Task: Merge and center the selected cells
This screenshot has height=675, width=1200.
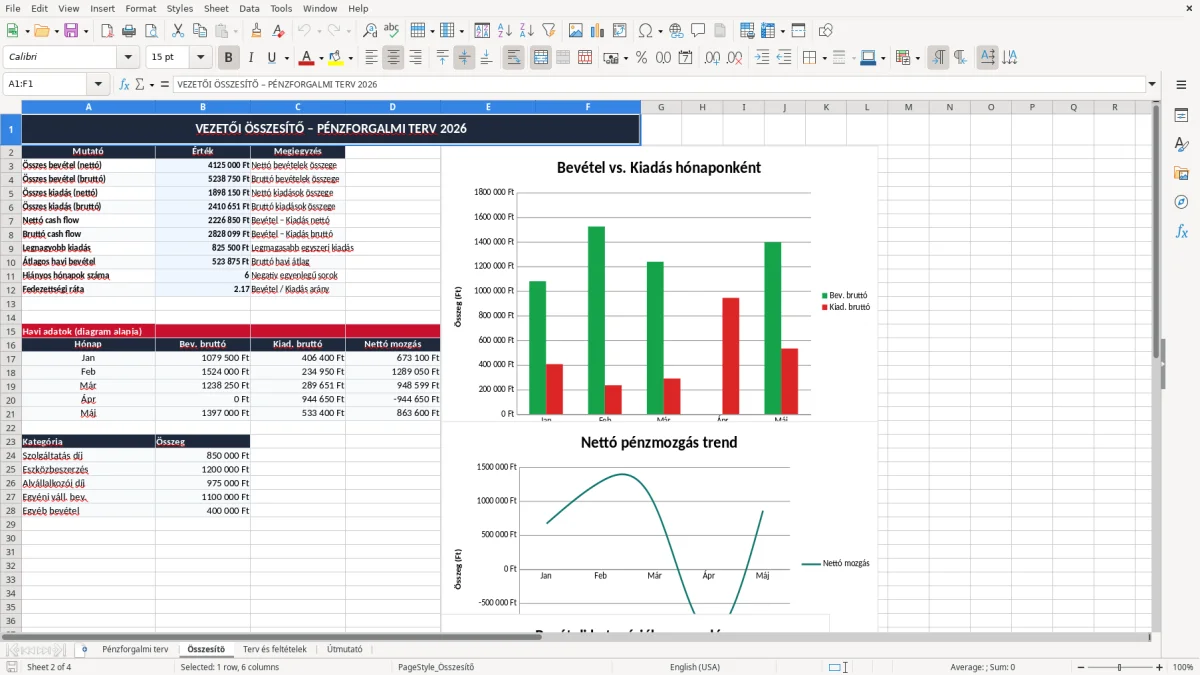Action: (541, 58)
